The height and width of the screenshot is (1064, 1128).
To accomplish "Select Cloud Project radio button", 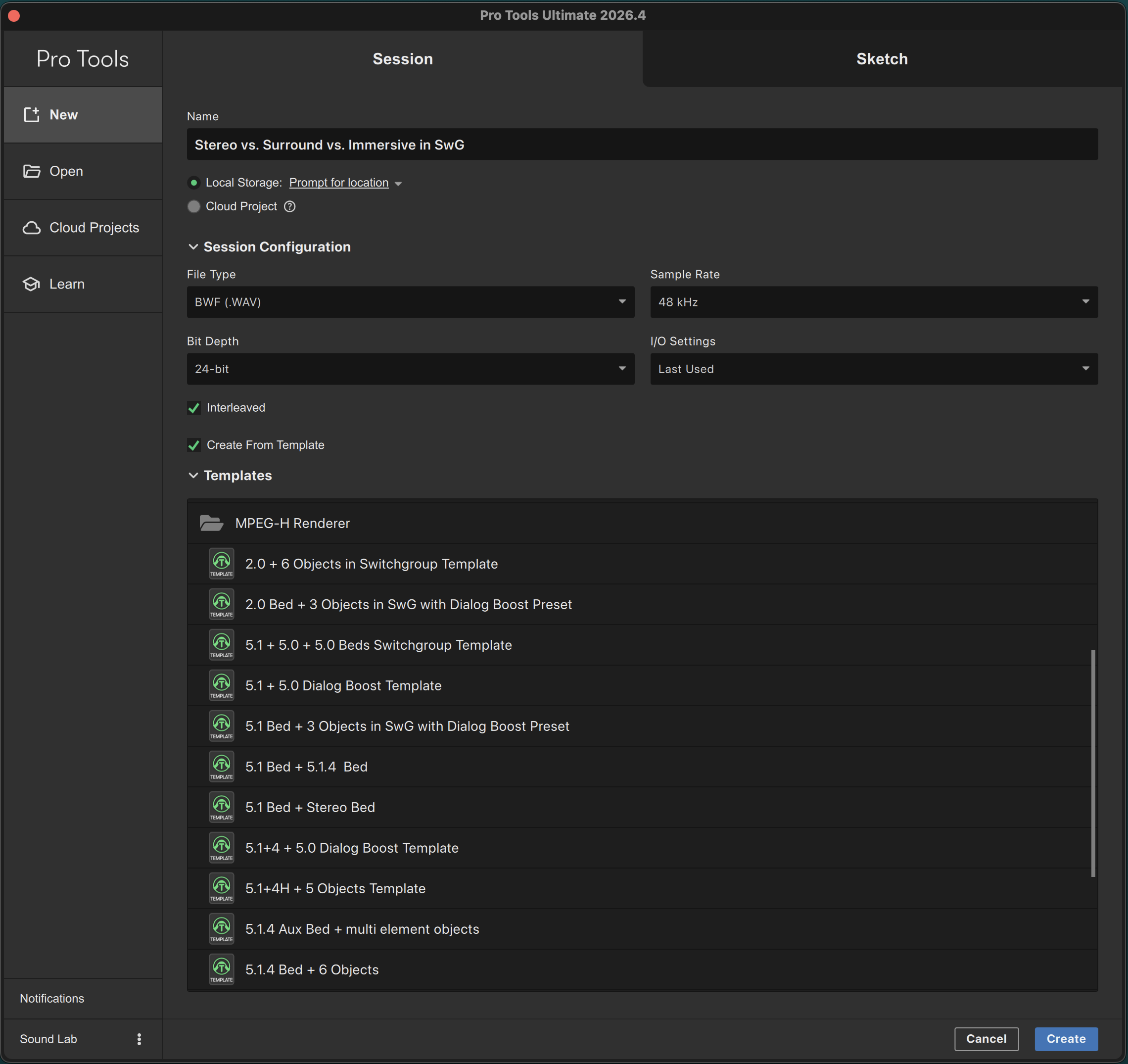I will pyautogui.click(x=194, y=206).
